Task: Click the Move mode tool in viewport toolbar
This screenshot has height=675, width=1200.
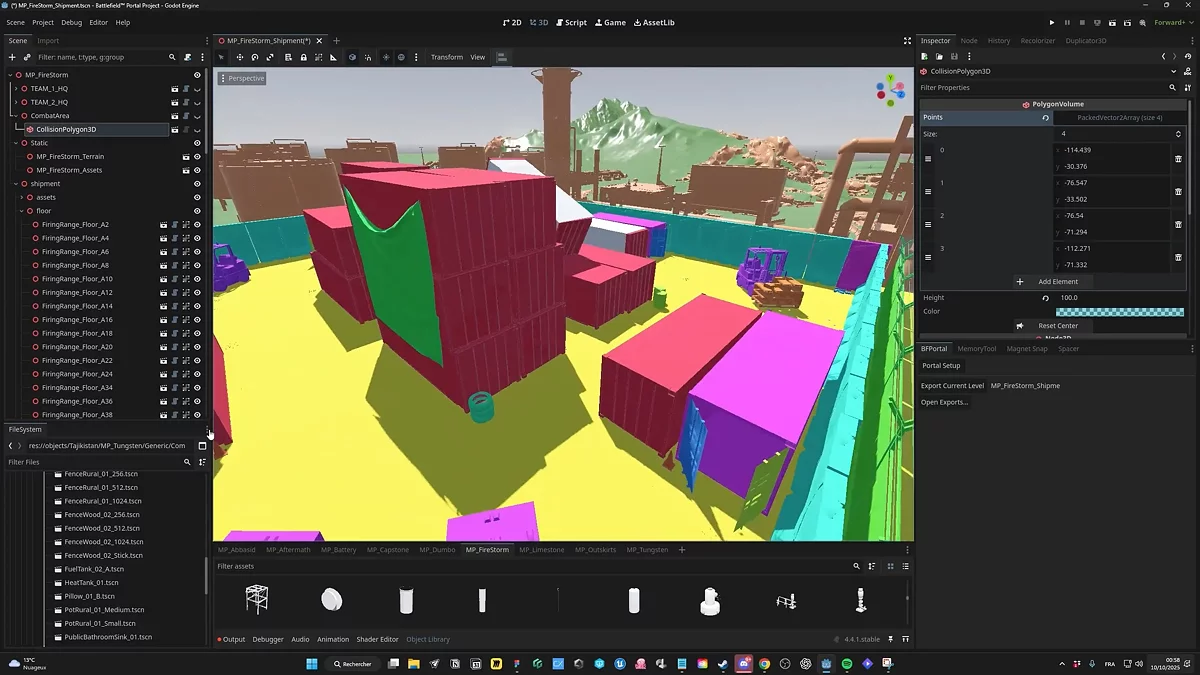Action: 240,57
